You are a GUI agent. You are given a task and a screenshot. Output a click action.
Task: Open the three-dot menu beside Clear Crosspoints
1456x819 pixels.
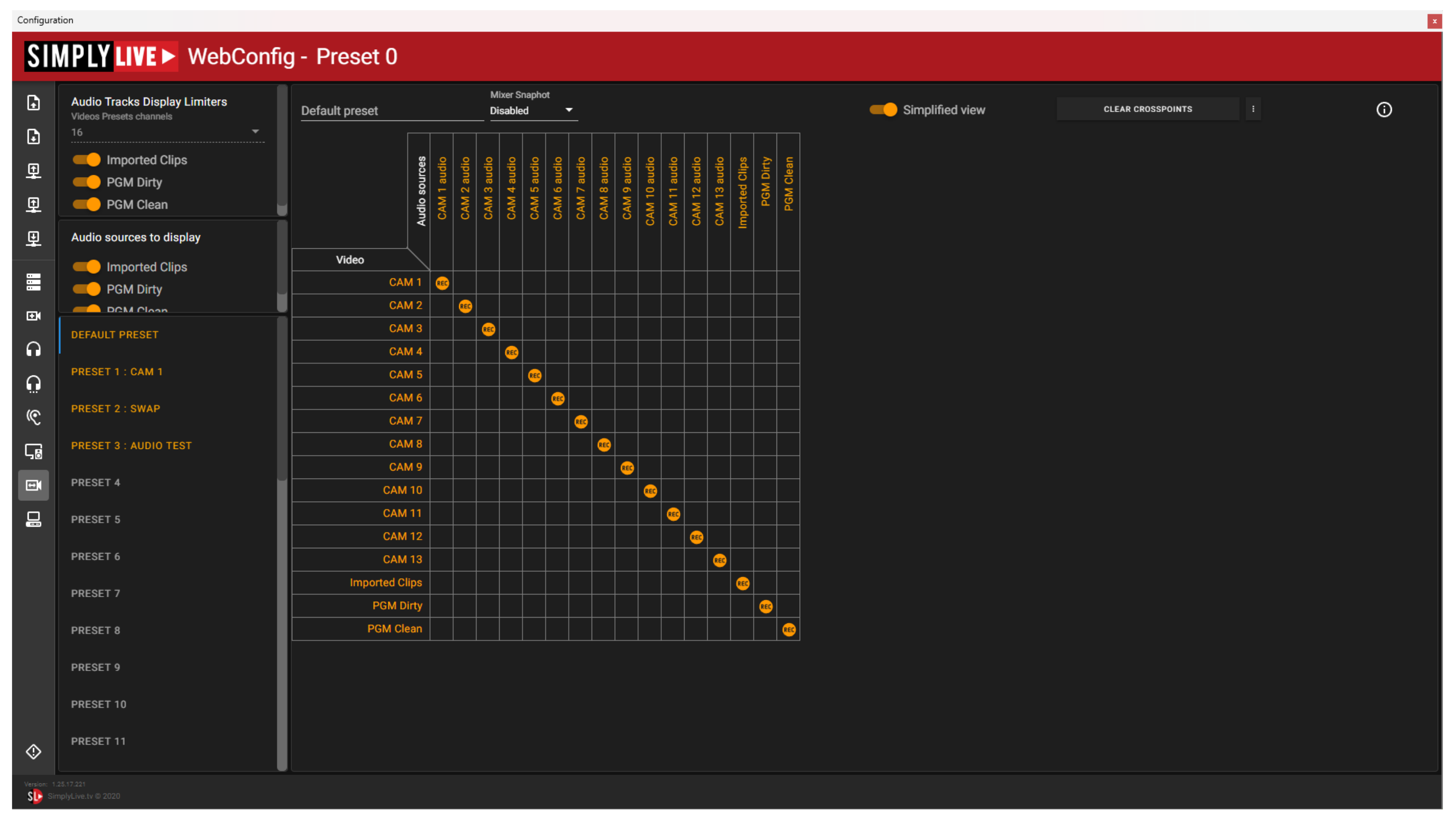(x=1253, y=109)
